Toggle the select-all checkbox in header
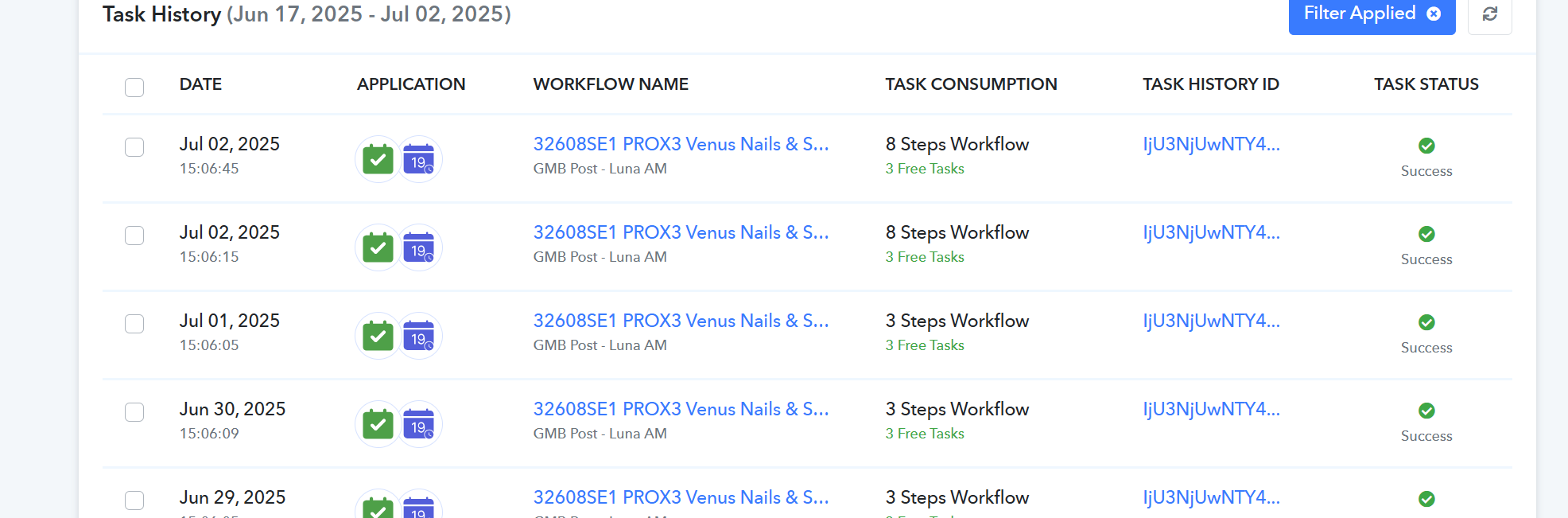 click(x=134, y=87)
